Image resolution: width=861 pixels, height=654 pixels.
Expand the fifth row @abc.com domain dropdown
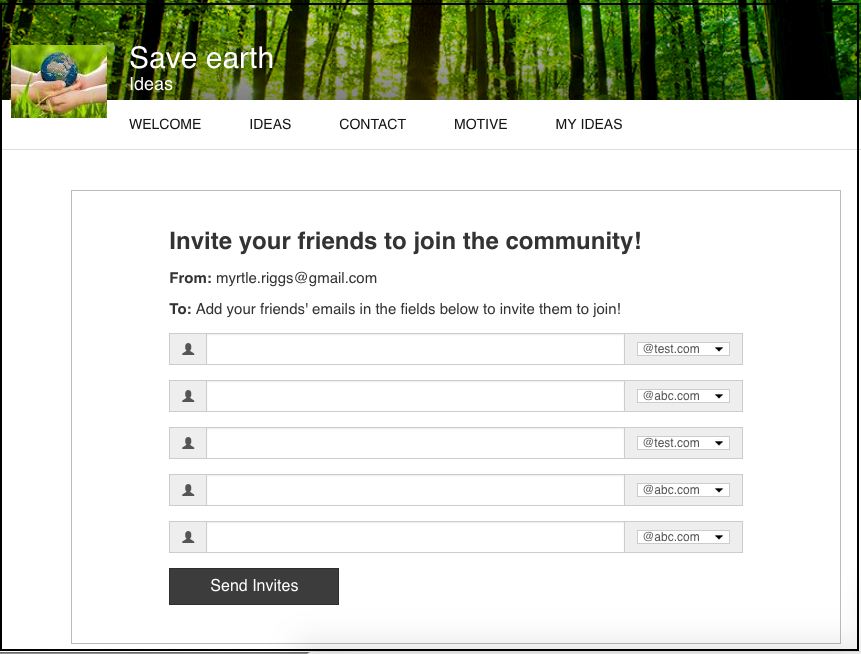(x=683, y=536)
